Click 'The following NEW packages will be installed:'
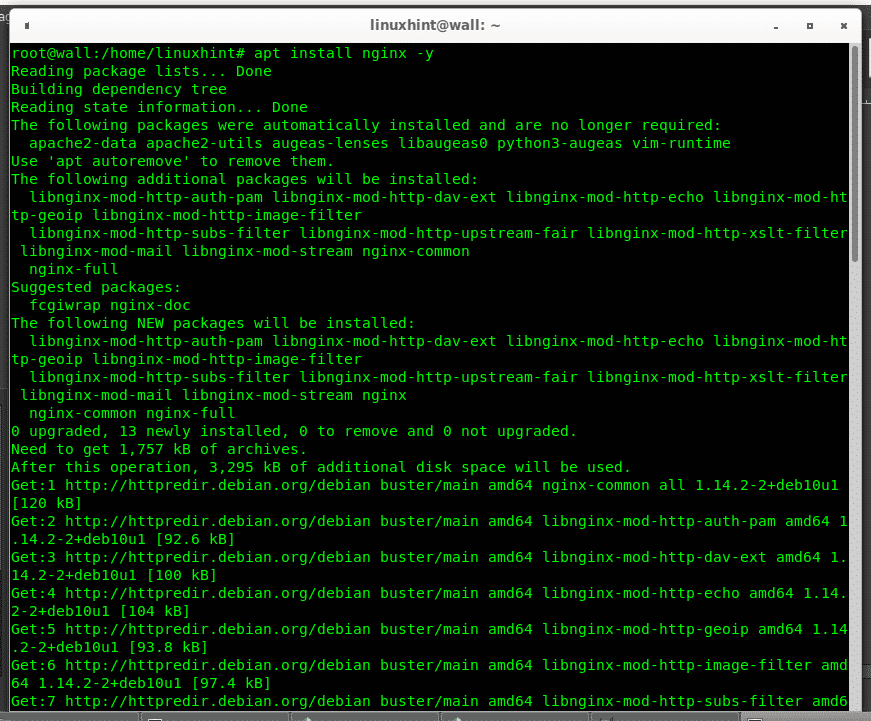The width and height of the screenshot is (871, 721). 213,323
